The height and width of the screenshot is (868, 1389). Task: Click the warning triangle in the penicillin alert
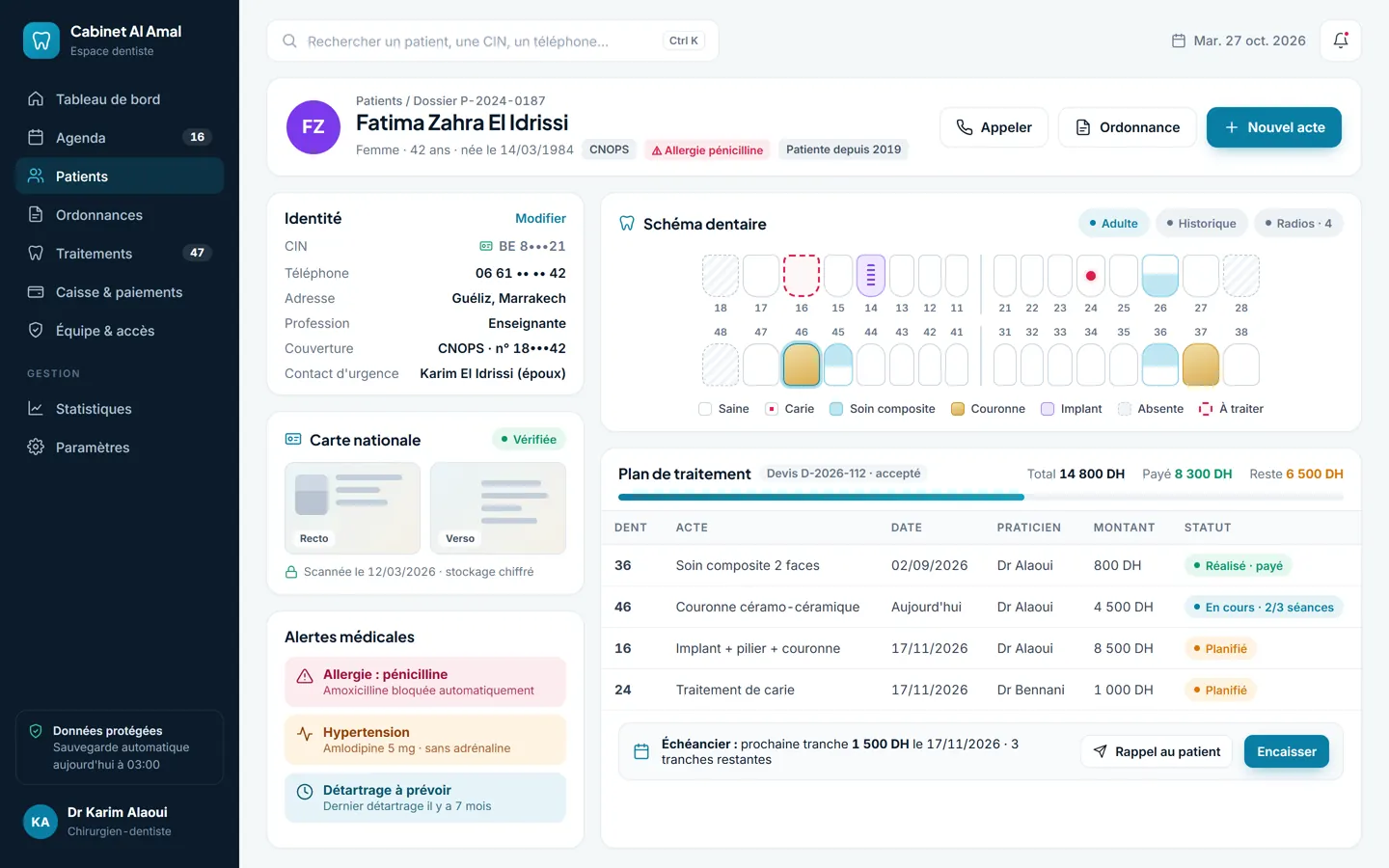point(305,676)
